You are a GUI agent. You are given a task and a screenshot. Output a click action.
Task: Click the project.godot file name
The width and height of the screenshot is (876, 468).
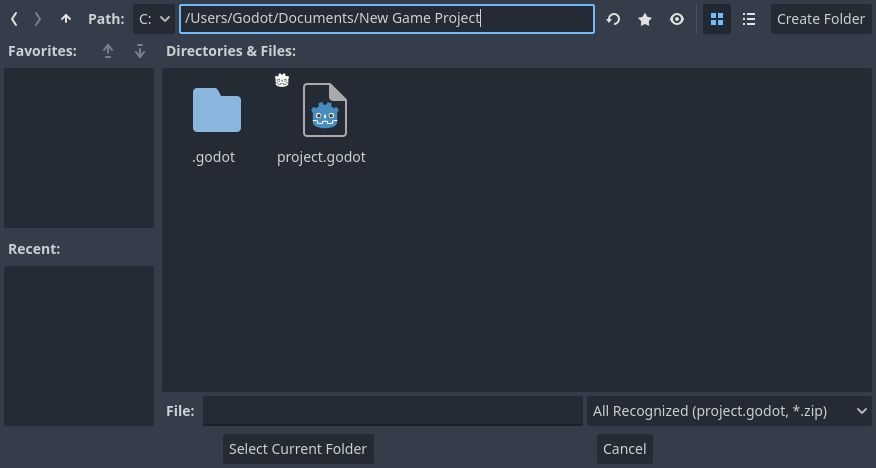[x=321, y=157]
